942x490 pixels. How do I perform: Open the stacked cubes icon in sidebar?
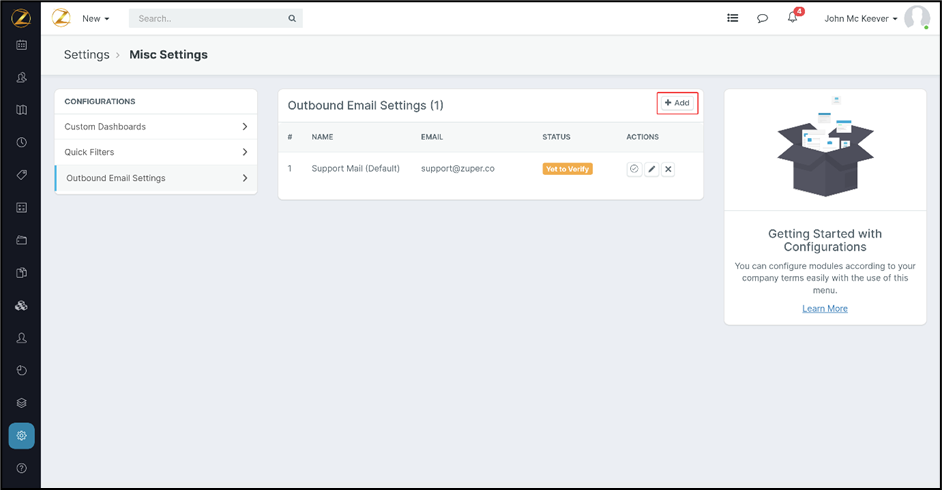coord(22,306)
